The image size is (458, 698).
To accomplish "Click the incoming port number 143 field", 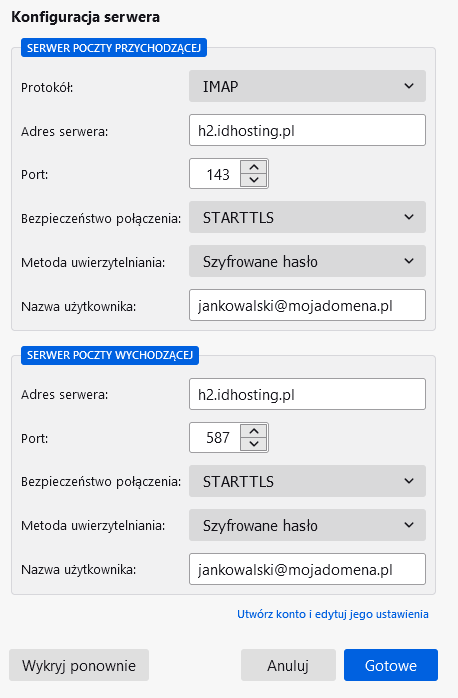I will (215, 174).
